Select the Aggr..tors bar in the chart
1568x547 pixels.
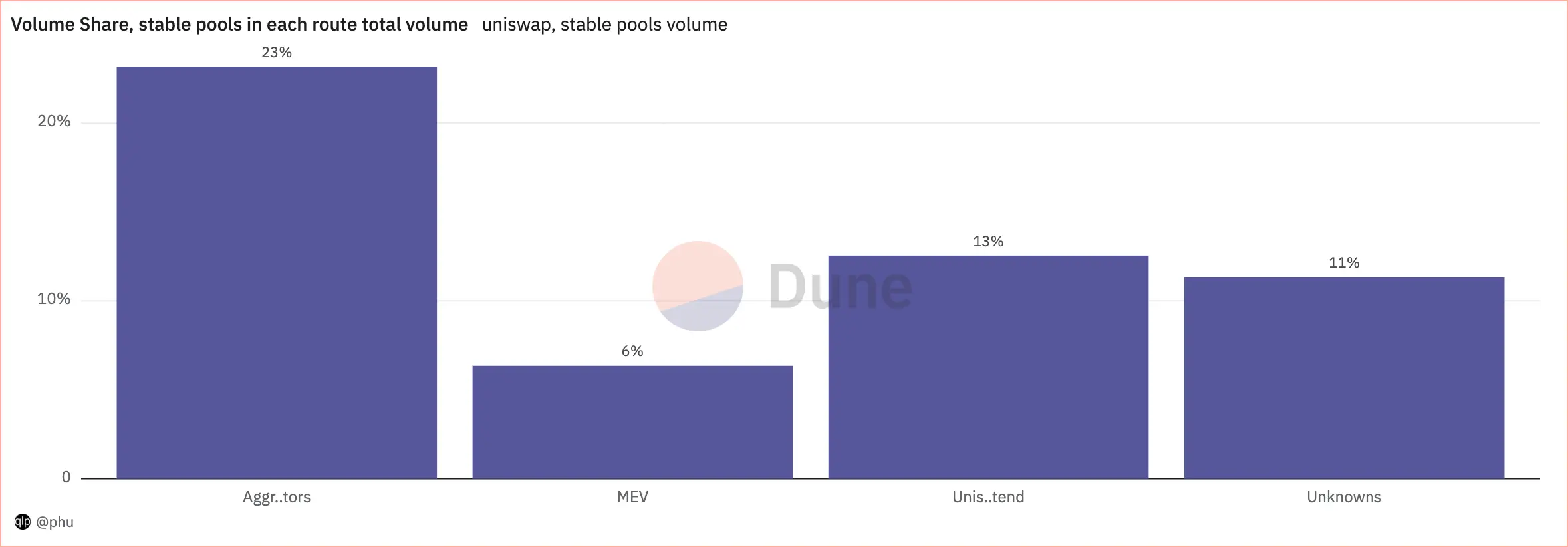[277, 272]
